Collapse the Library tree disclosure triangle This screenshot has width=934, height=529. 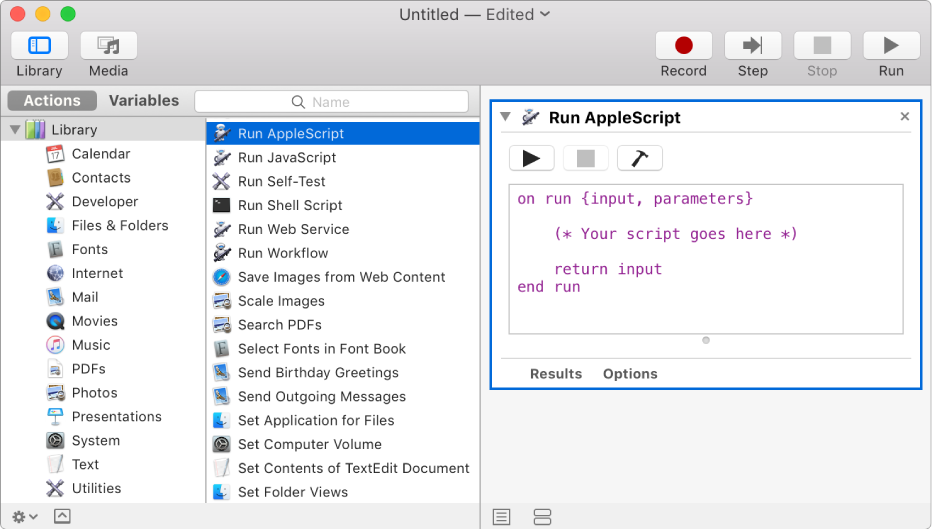tap(15, 130)
